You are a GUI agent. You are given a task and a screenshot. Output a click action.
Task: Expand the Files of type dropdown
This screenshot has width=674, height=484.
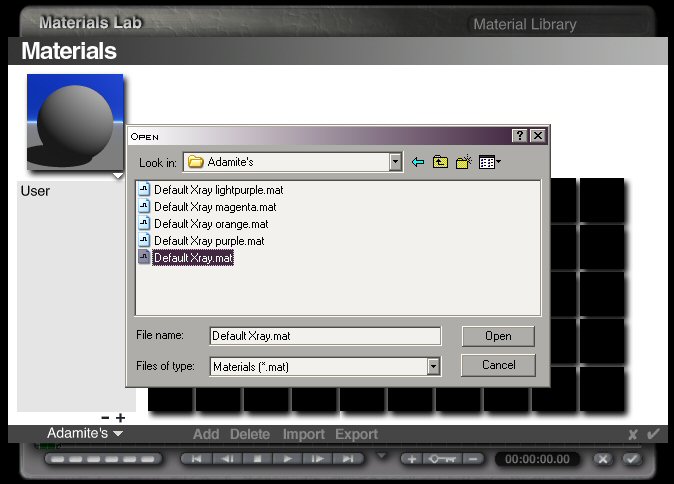(433, 367)
